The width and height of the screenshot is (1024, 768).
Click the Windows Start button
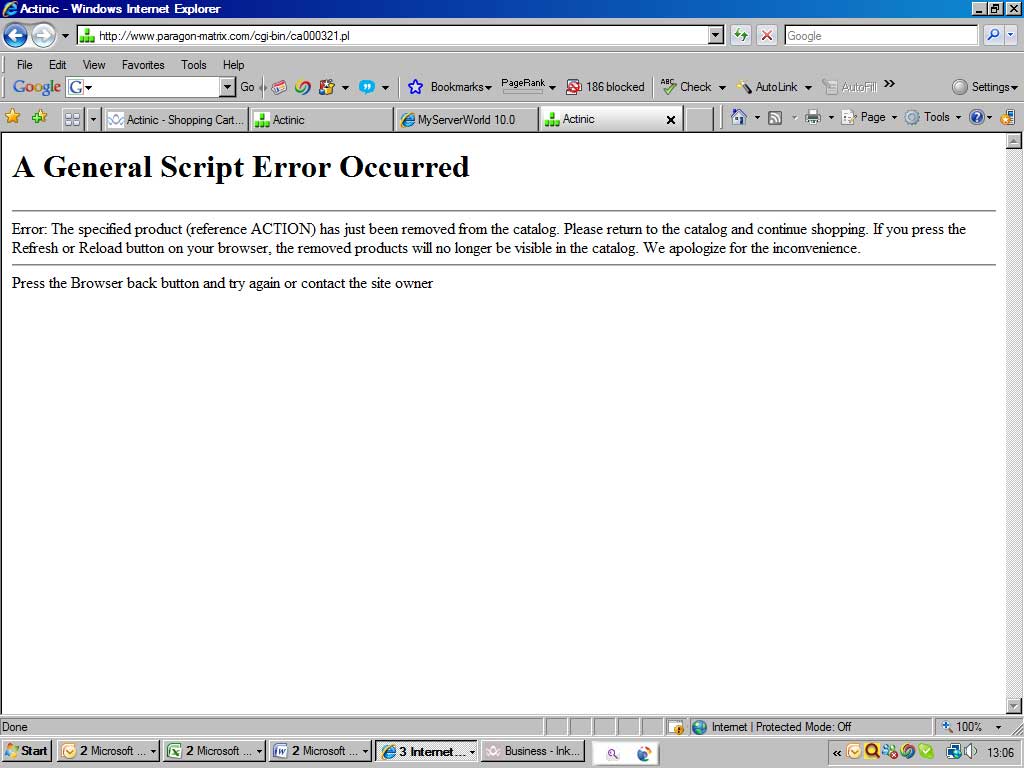(27, 751)
